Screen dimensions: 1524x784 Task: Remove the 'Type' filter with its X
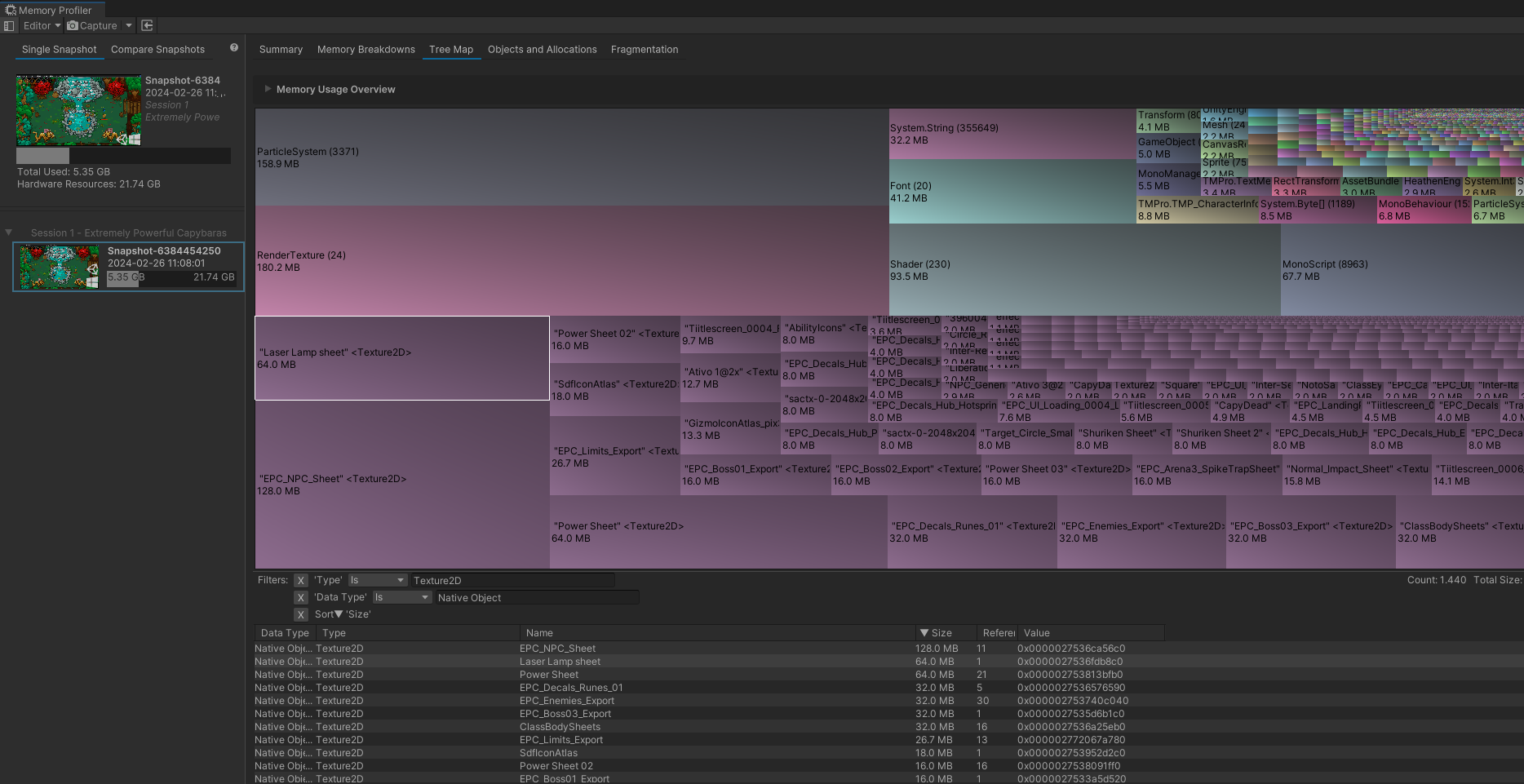(301, 581)
